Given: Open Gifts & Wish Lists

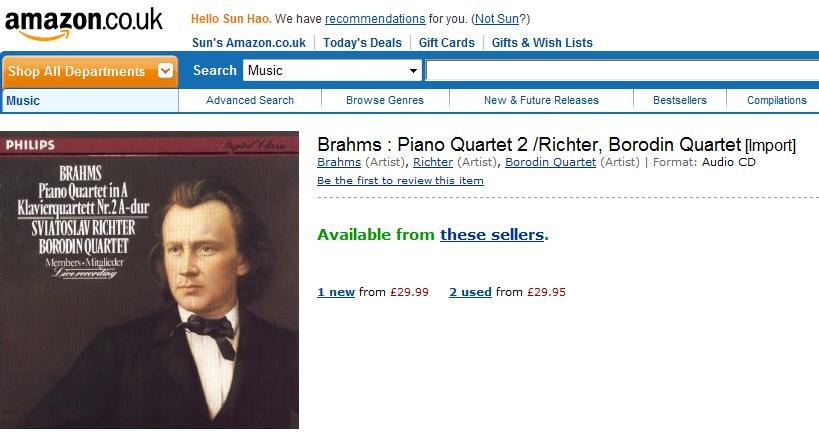Looking at the screenshot, I should click(x=542, y=43).
